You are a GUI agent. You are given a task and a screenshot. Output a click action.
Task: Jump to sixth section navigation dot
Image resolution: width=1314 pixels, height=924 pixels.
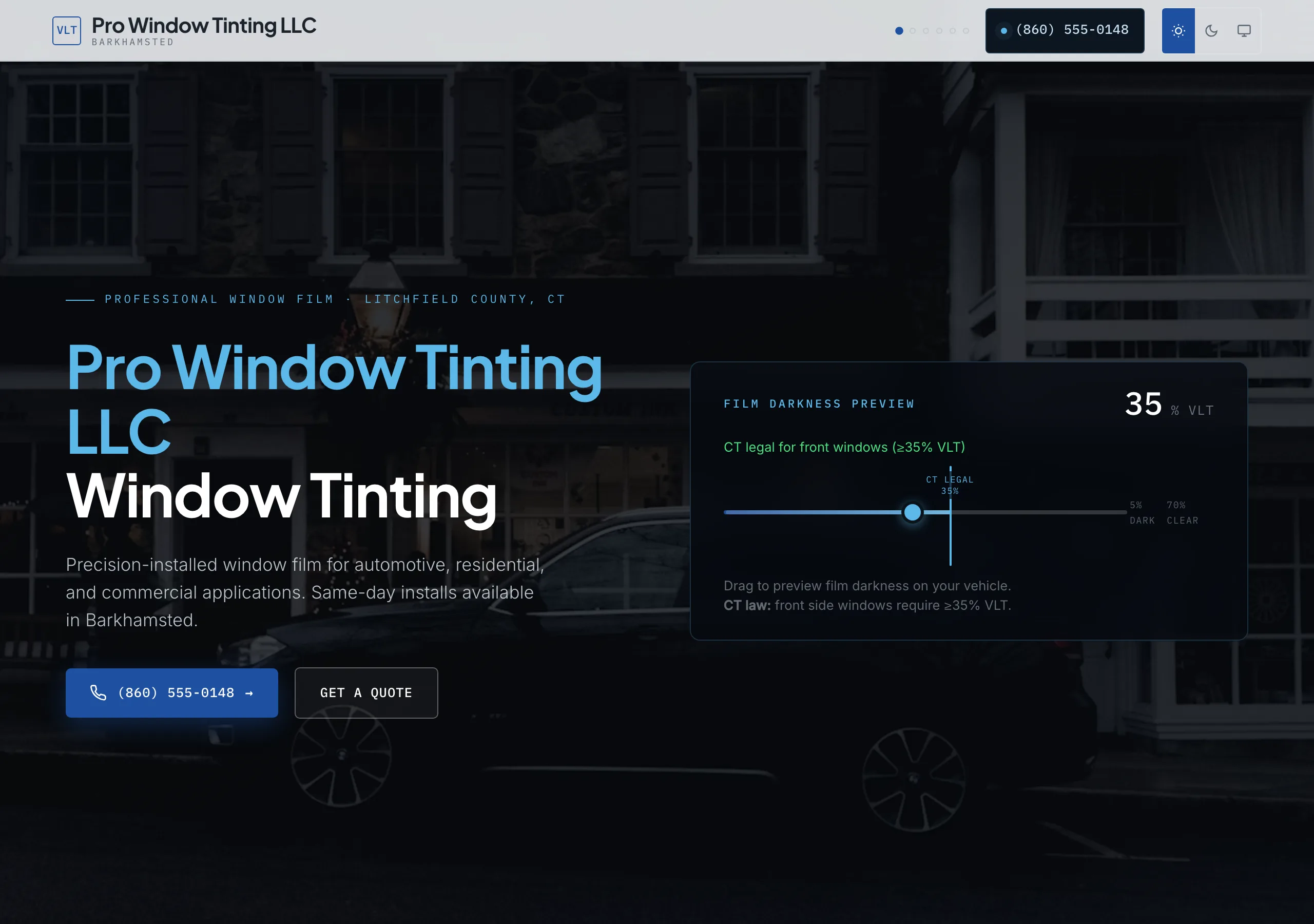pos(965,31)
